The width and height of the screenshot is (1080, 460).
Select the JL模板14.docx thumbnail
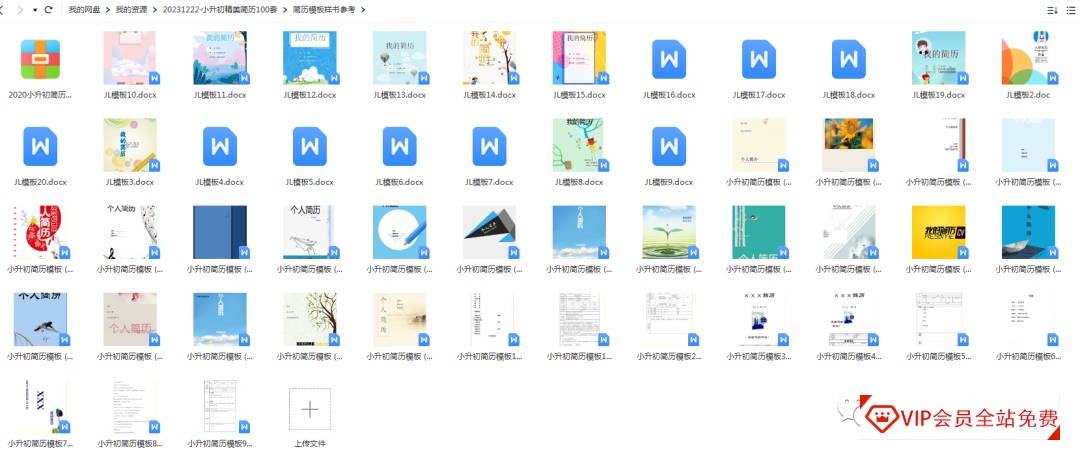tap(489, 58)
